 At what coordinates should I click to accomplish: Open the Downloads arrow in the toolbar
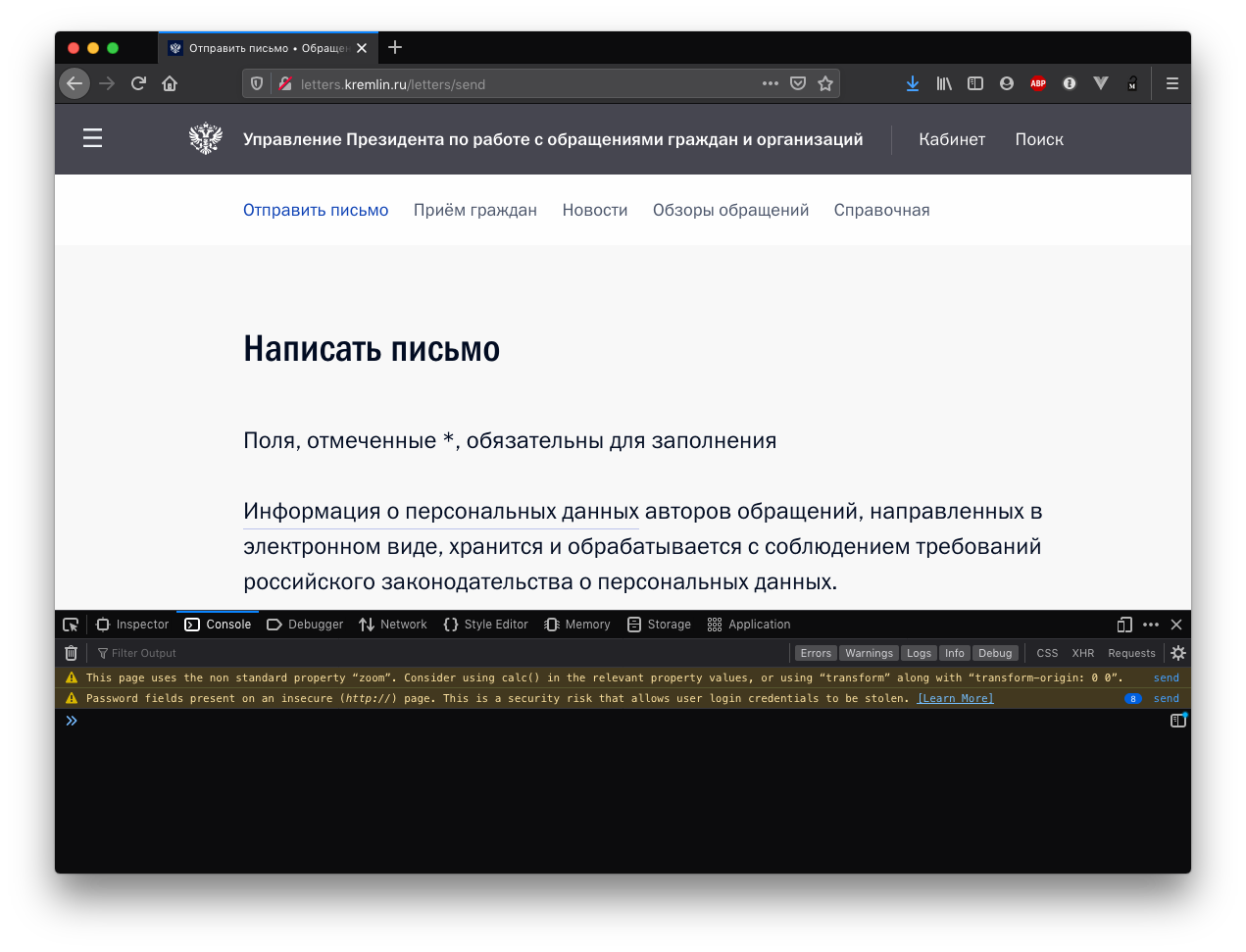click(913, 83)
